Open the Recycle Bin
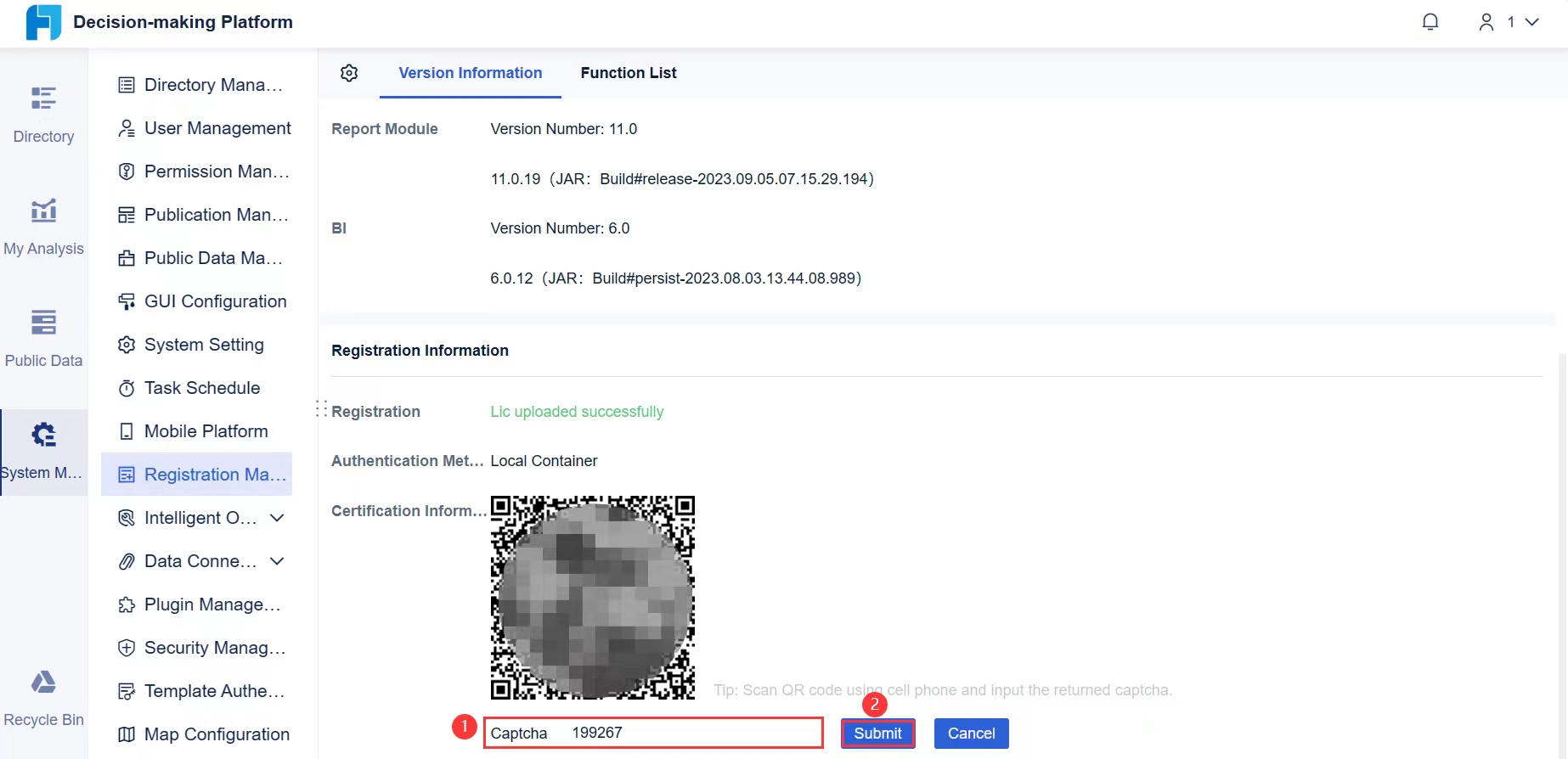The width and height of the screenshot is (1568, 759). [x=43, y=699]
